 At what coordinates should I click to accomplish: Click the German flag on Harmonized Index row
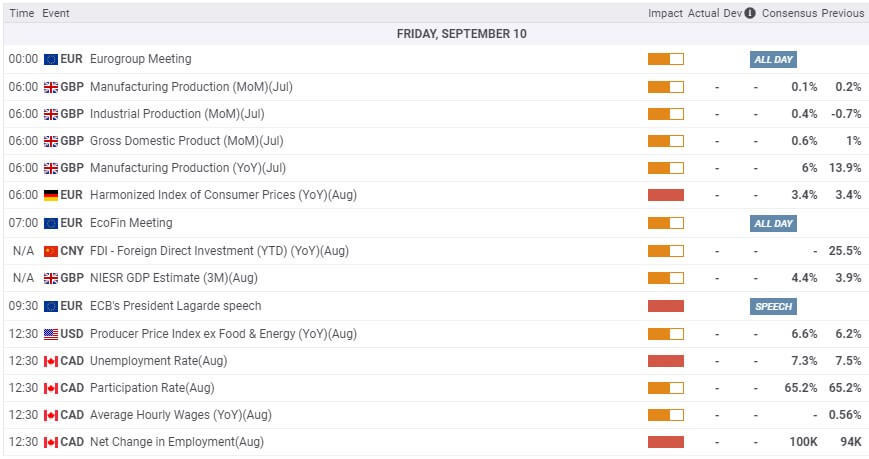click(x=51, y=195)
